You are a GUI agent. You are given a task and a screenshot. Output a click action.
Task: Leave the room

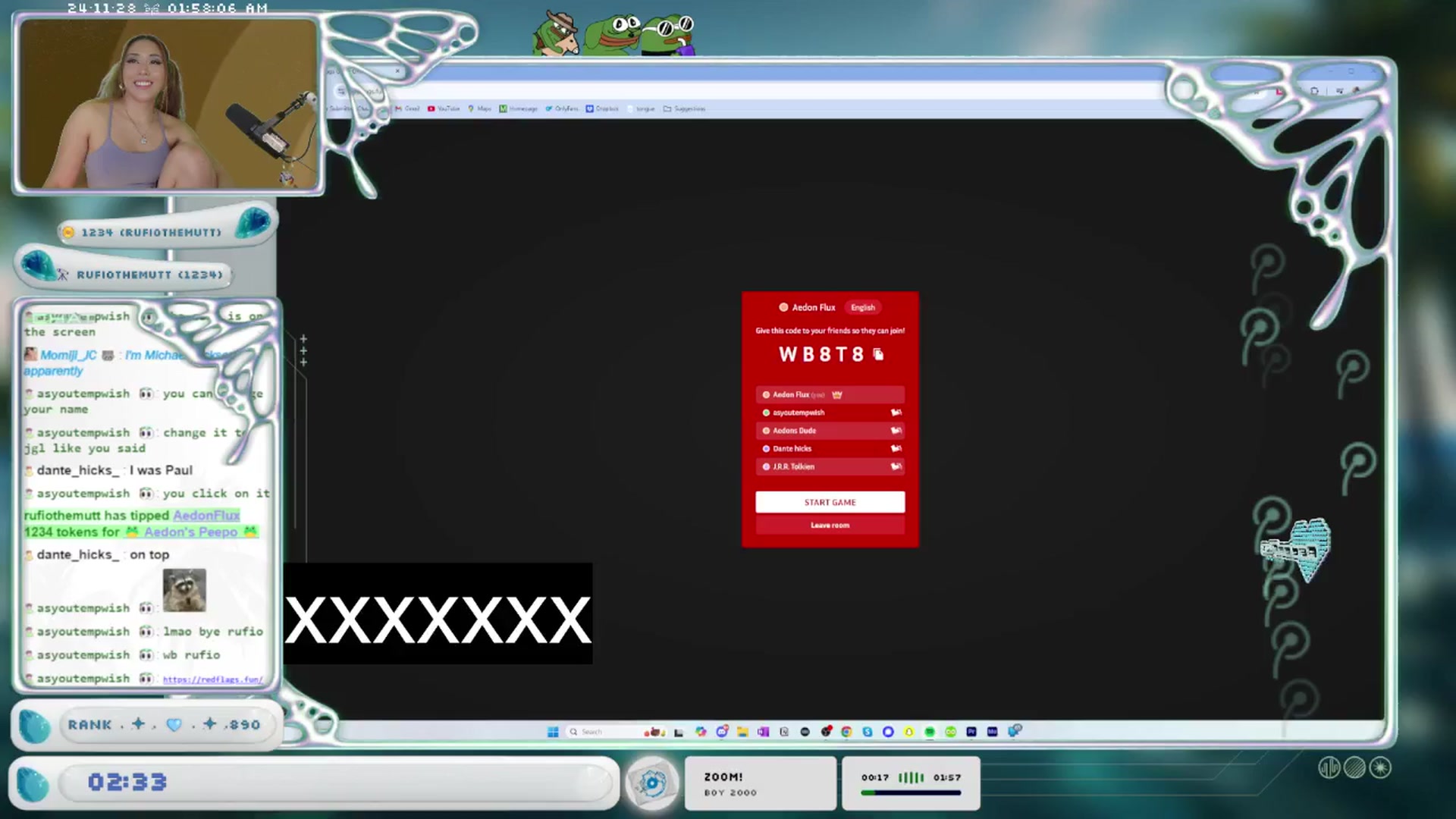pos(830,525)
